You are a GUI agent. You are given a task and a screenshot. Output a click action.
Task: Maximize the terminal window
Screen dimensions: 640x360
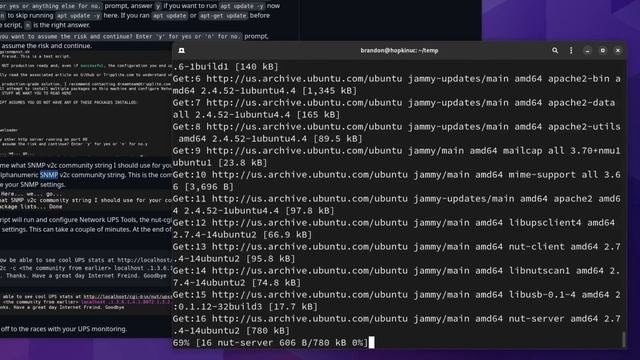click(x=602, y=51)
